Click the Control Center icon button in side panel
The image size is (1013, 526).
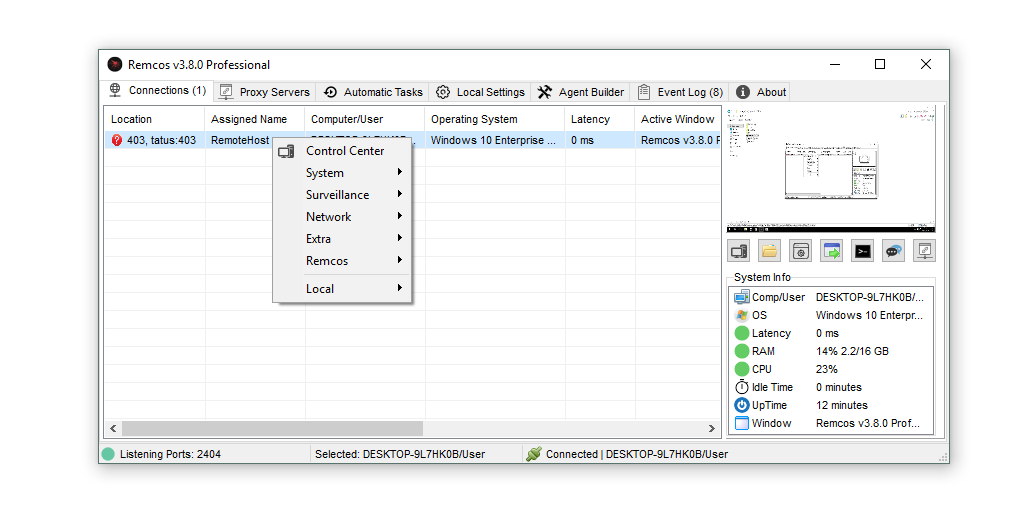(x=739, y=251)
